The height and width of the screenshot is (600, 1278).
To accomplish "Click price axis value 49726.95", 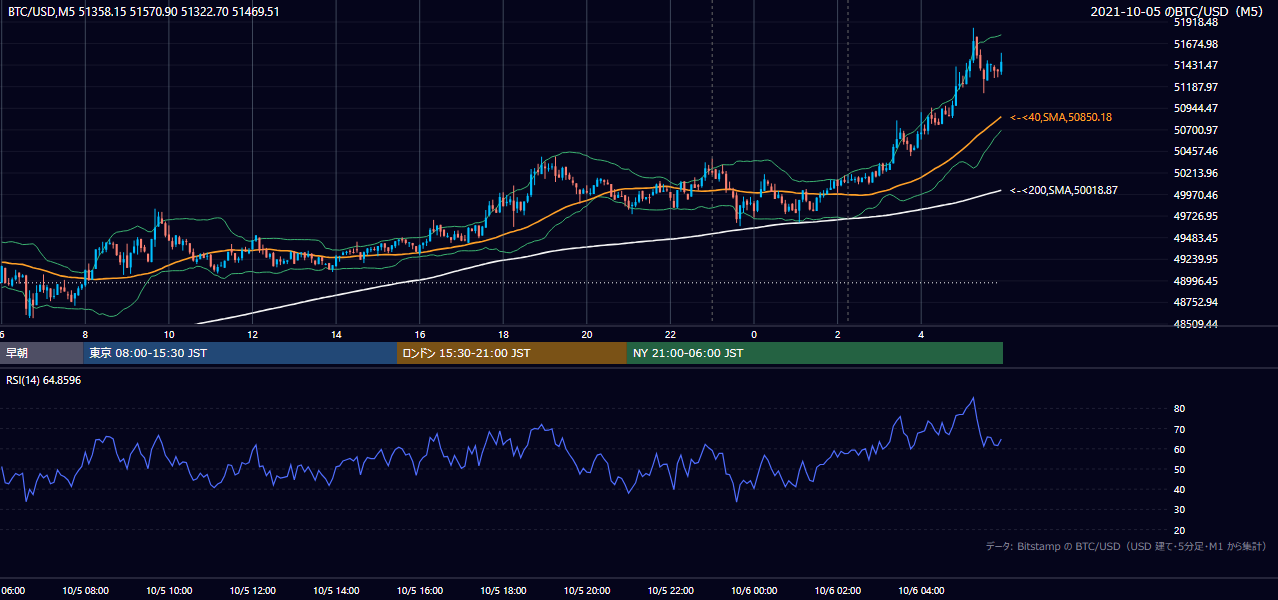I will click(1196, 216).
